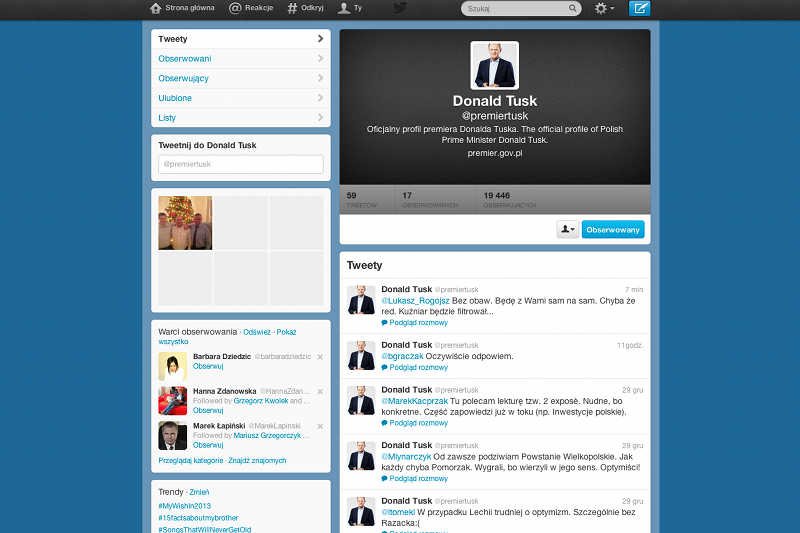Click chevron next to Tweety

click(320, 39)
